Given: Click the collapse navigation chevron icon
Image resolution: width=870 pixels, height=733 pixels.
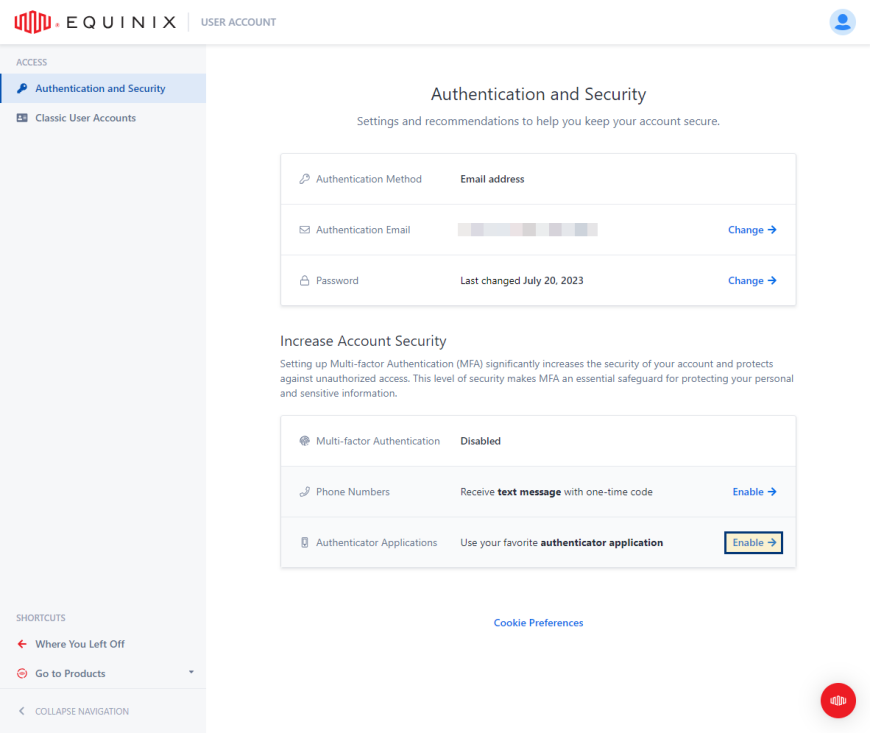Looking at the screenshot, I should 22,711.
